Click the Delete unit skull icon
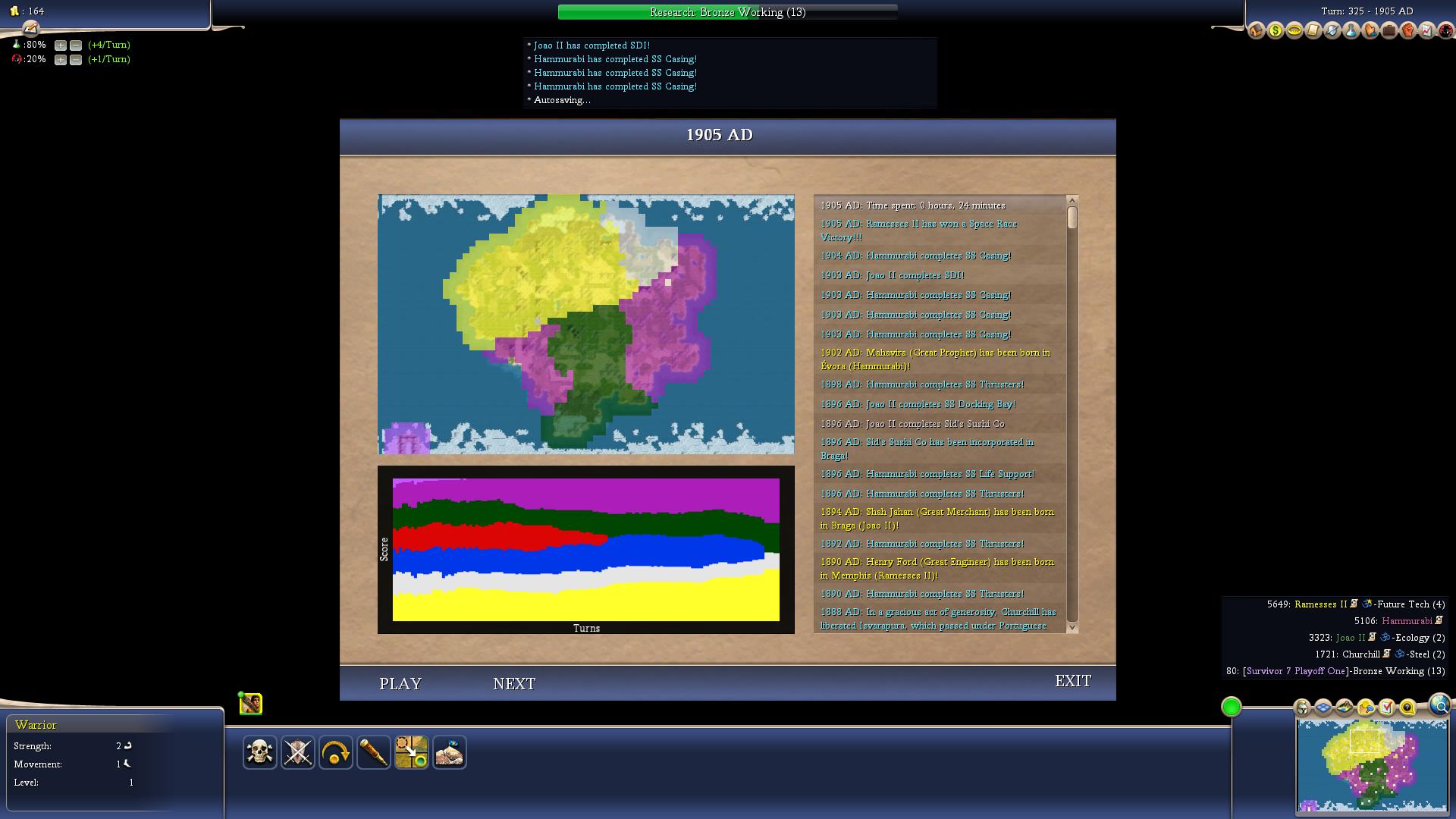 click(x=260, y=752)
